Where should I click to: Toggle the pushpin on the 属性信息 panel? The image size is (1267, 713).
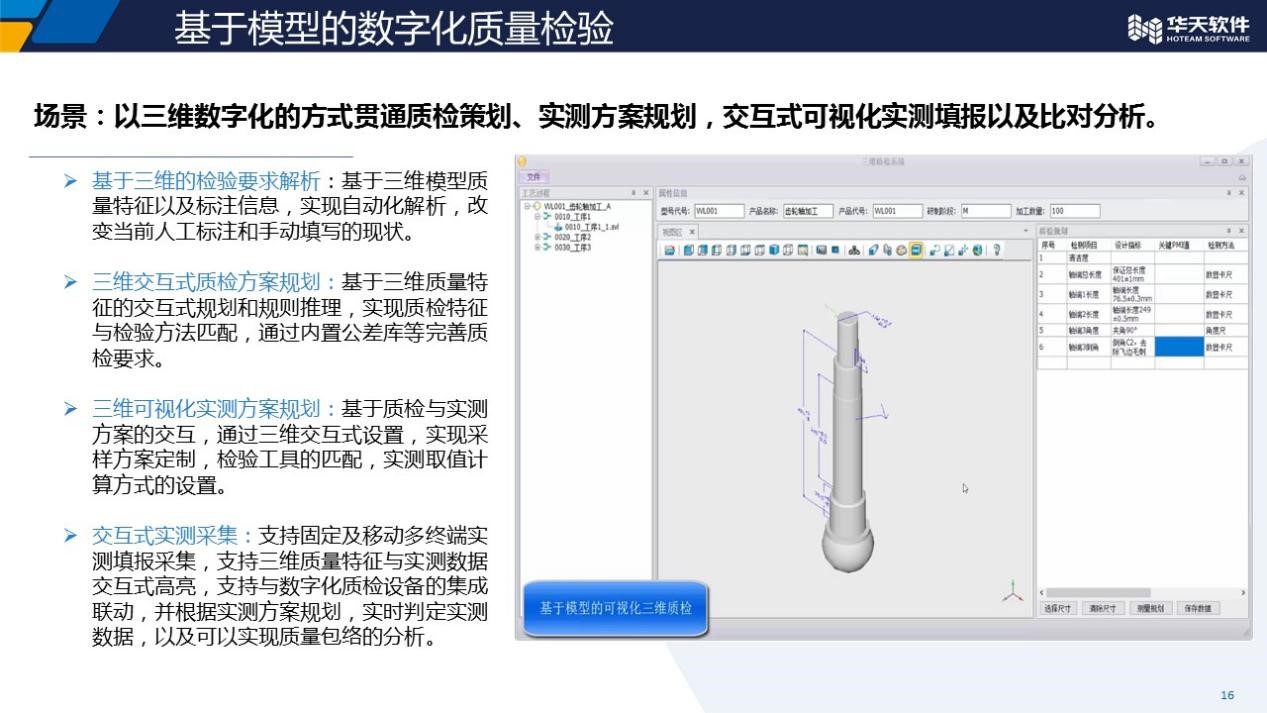[1229, 193]
